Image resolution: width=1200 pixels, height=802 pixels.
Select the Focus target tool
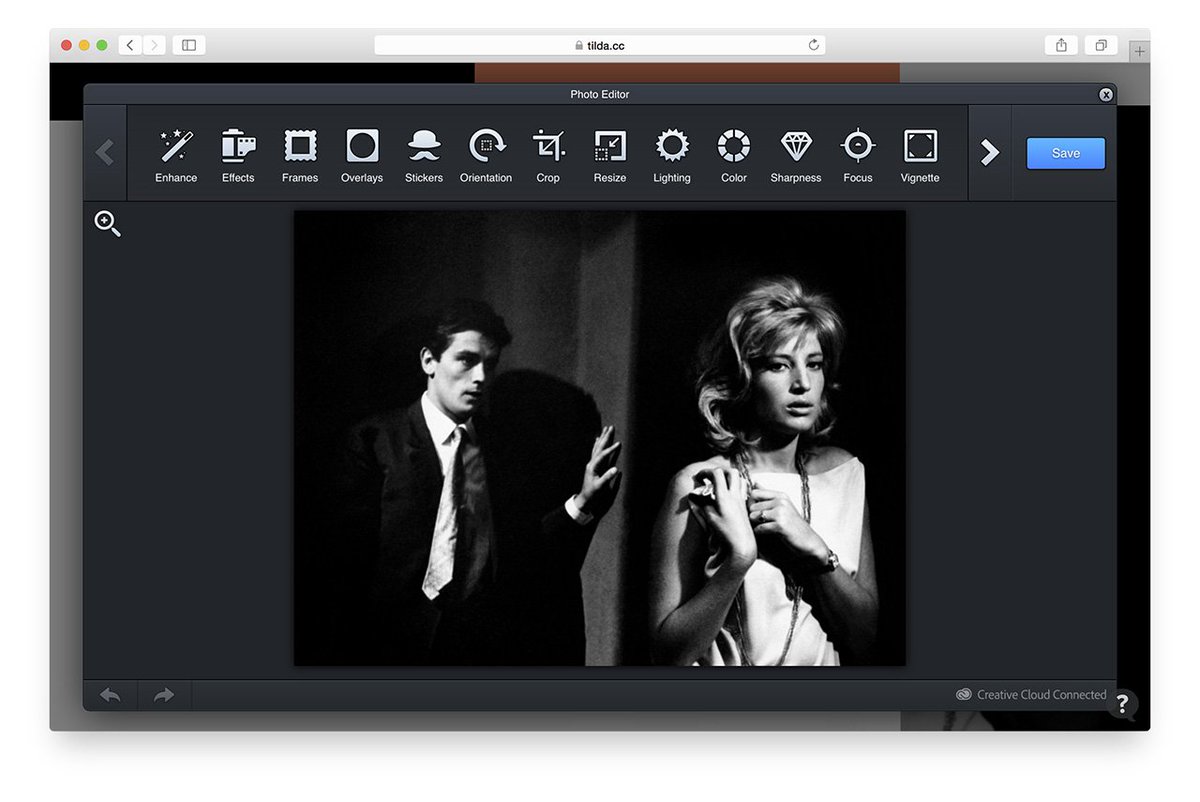point(858,155)
